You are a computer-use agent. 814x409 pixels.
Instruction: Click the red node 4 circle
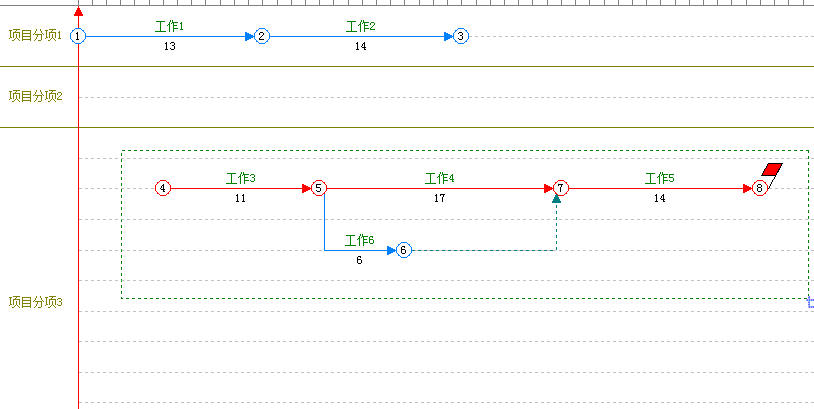tap(163, 188)
